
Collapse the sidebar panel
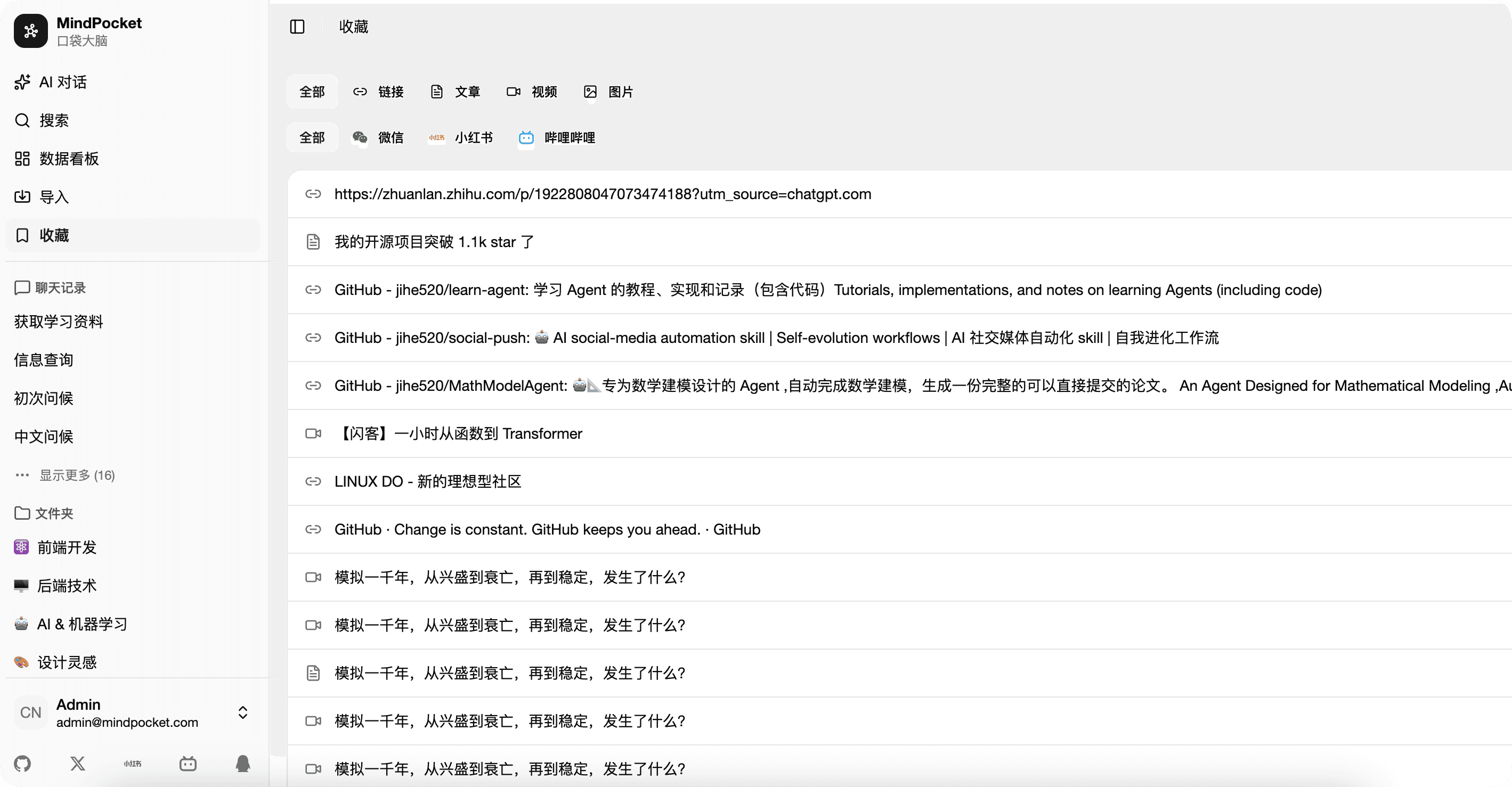[297, 27]
